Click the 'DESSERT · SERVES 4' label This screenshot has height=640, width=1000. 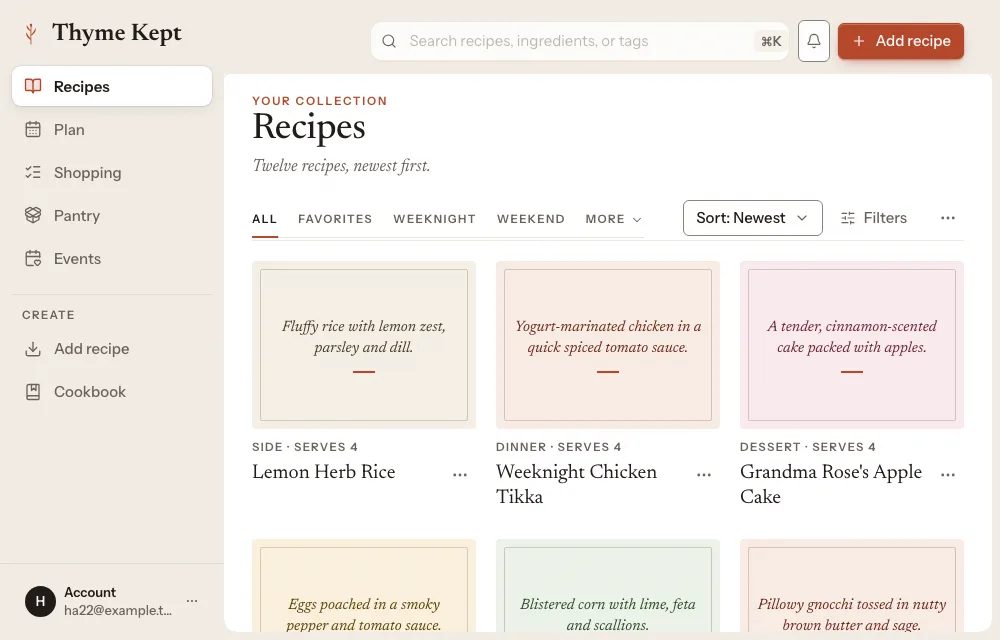[x=808, y=447]
